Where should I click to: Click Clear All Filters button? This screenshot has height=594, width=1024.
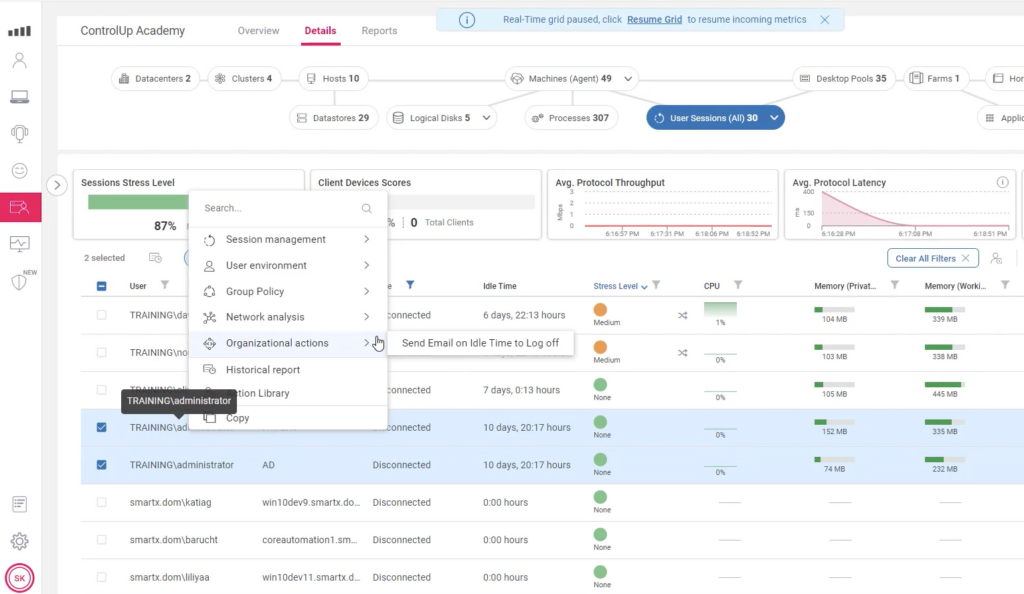coord(932,258)
